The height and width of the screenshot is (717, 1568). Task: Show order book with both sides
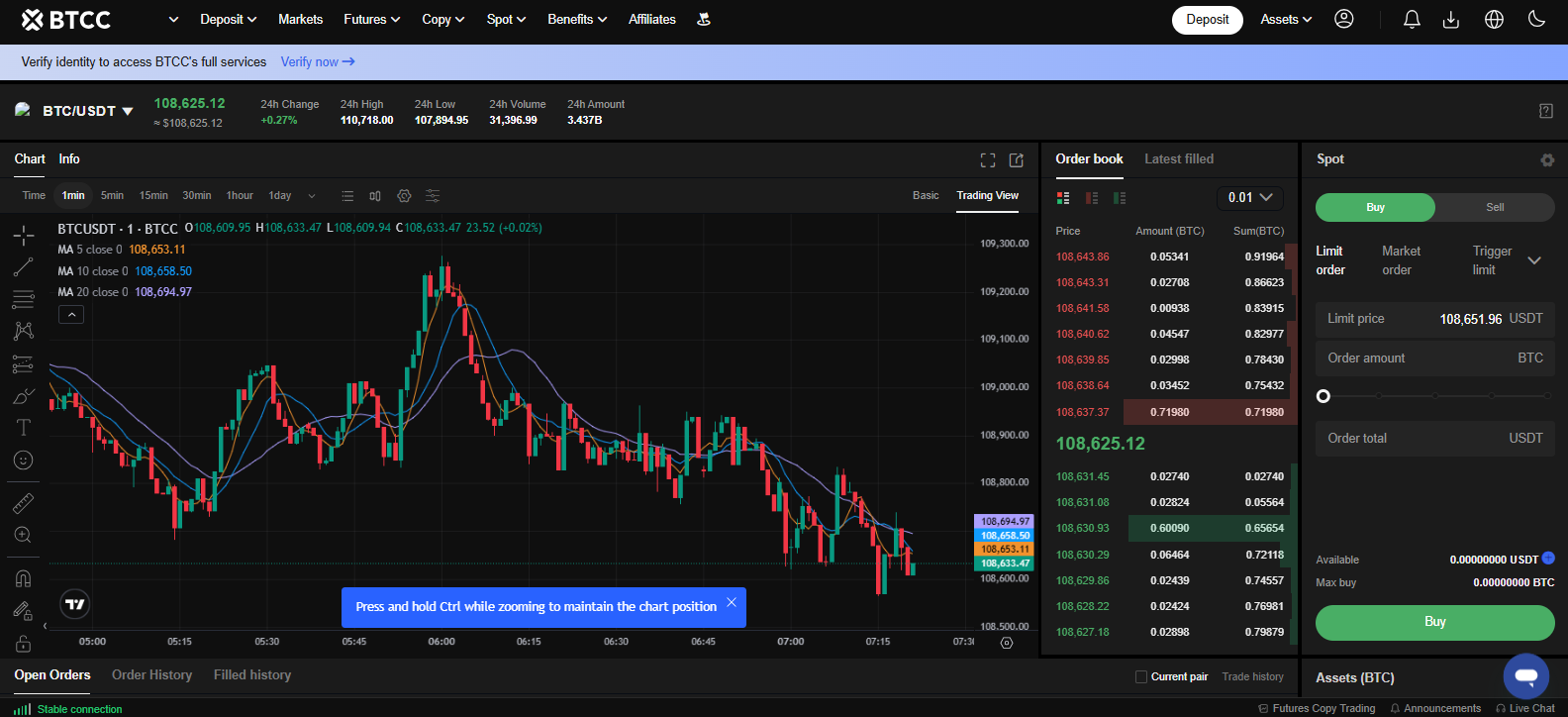pyautogui.click(x=1063, y=198)
